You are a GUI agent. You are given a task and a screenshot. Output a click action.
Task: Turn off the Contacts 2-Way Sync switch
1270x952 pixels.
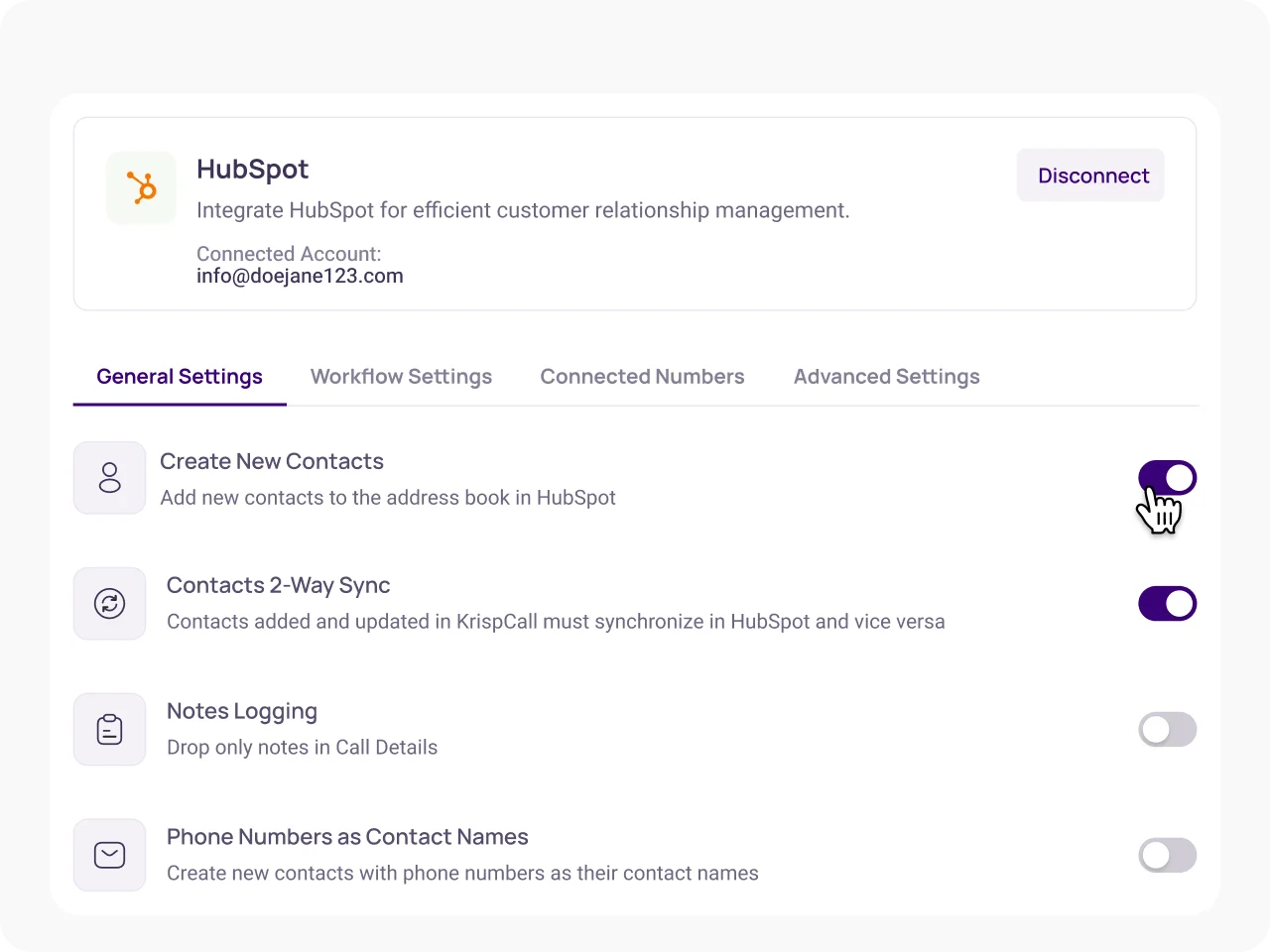pos(1167,603)
